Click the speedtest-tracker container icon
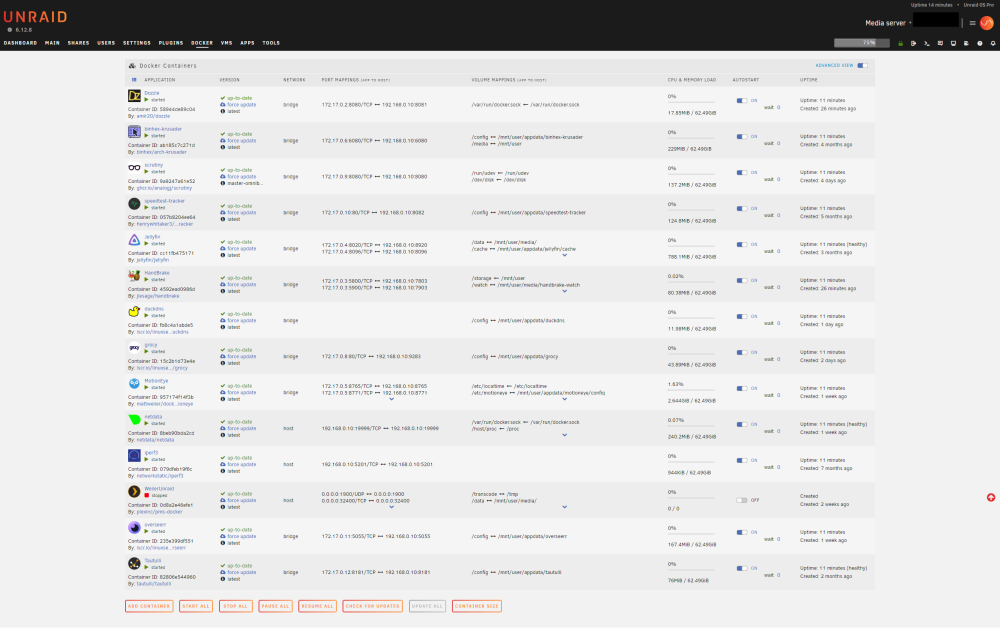 coord(134,203)
